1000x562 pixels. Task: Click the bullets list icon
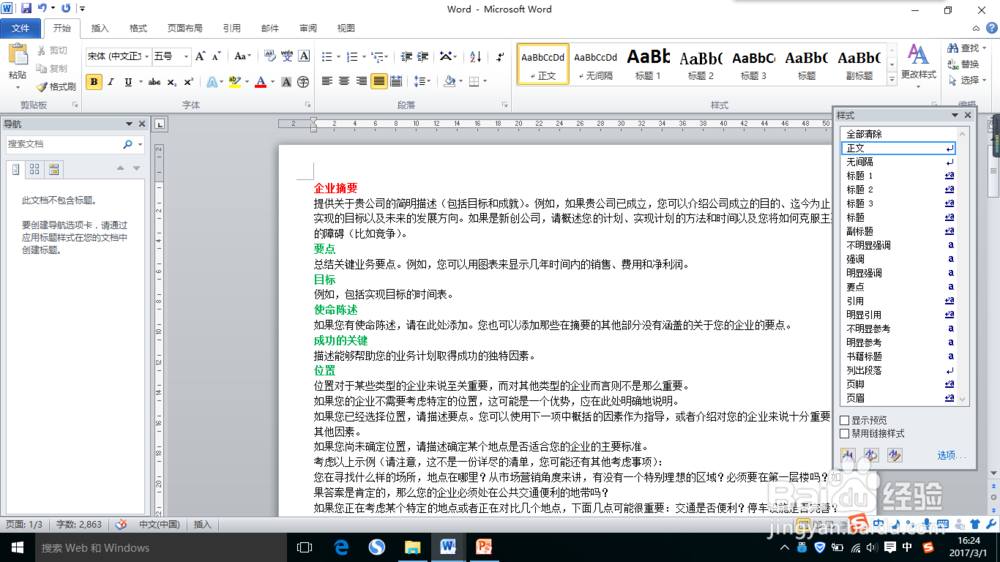[327, 57]
